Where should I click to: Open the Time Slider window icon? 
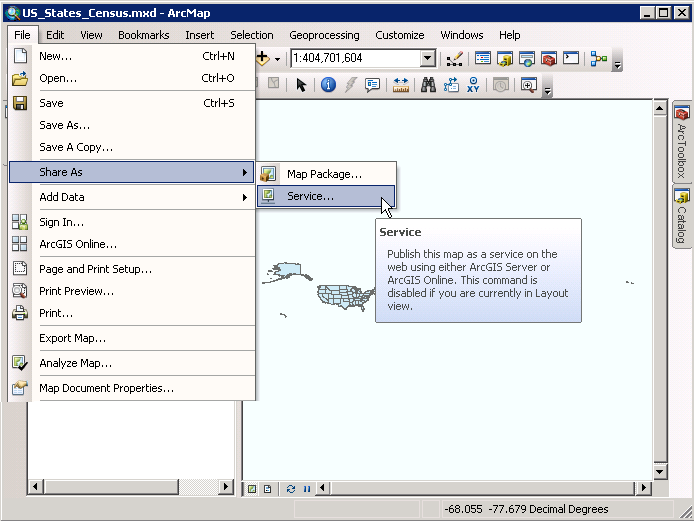(x=501, y=85)
